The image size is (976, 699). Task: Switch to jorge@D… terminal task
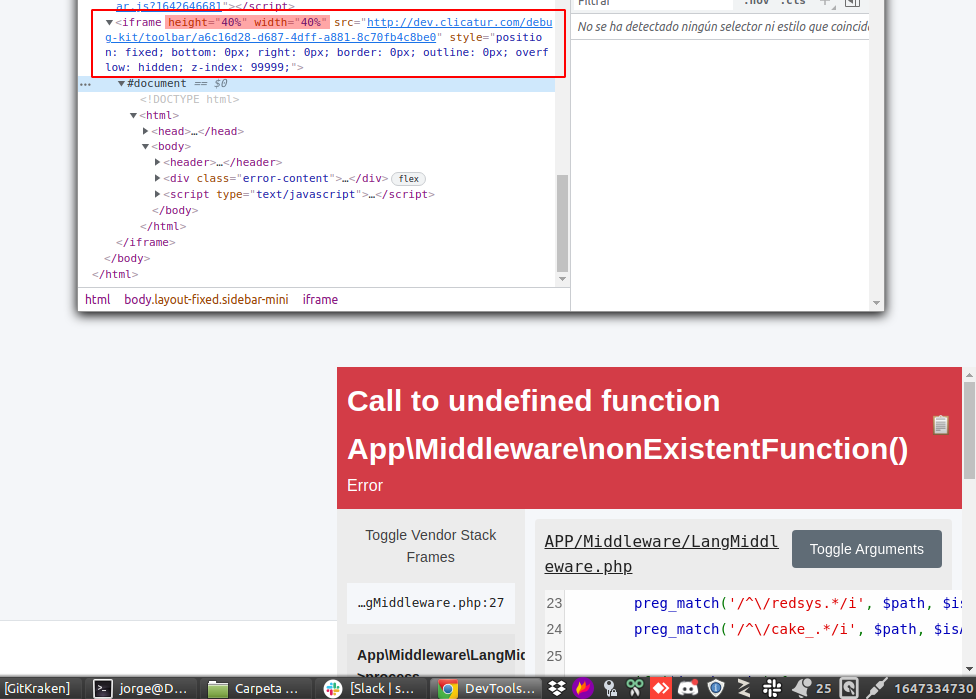141,688
